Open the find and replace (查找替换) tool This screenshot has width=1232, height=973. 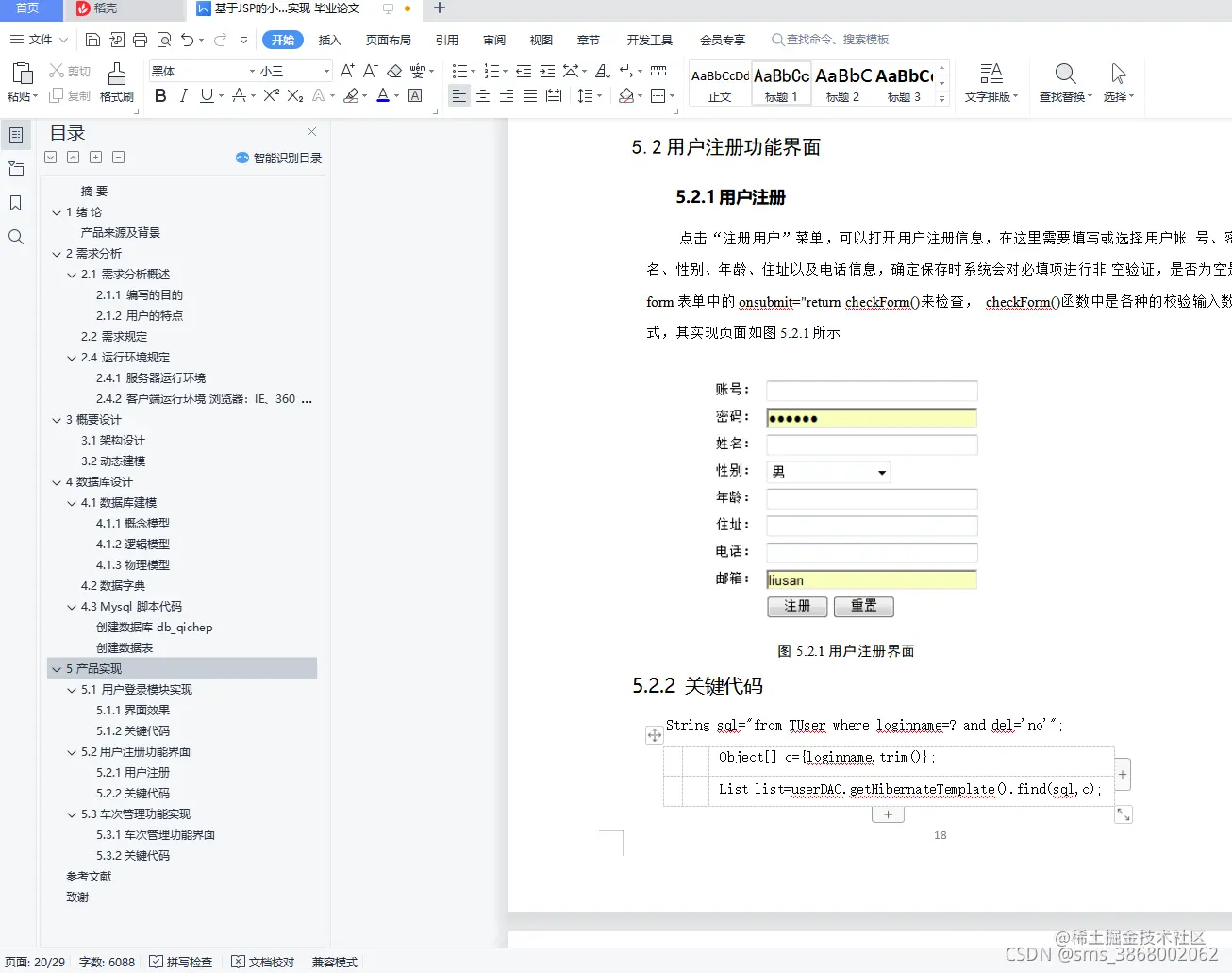click(x=1063, y=82)
